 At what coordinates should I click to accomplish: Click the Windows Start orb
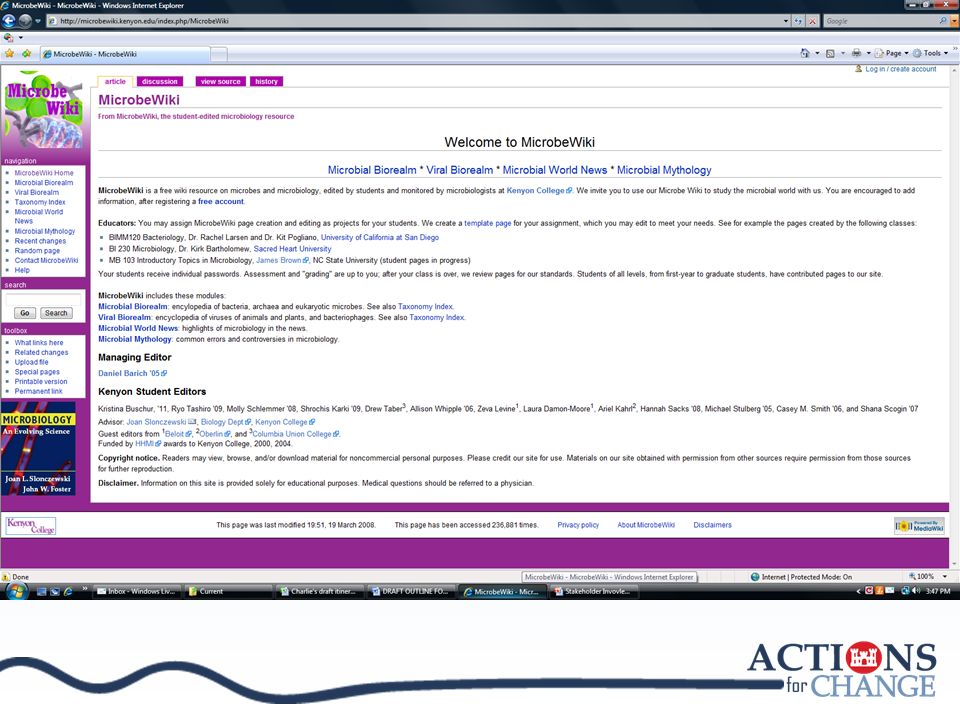(17, 591)
